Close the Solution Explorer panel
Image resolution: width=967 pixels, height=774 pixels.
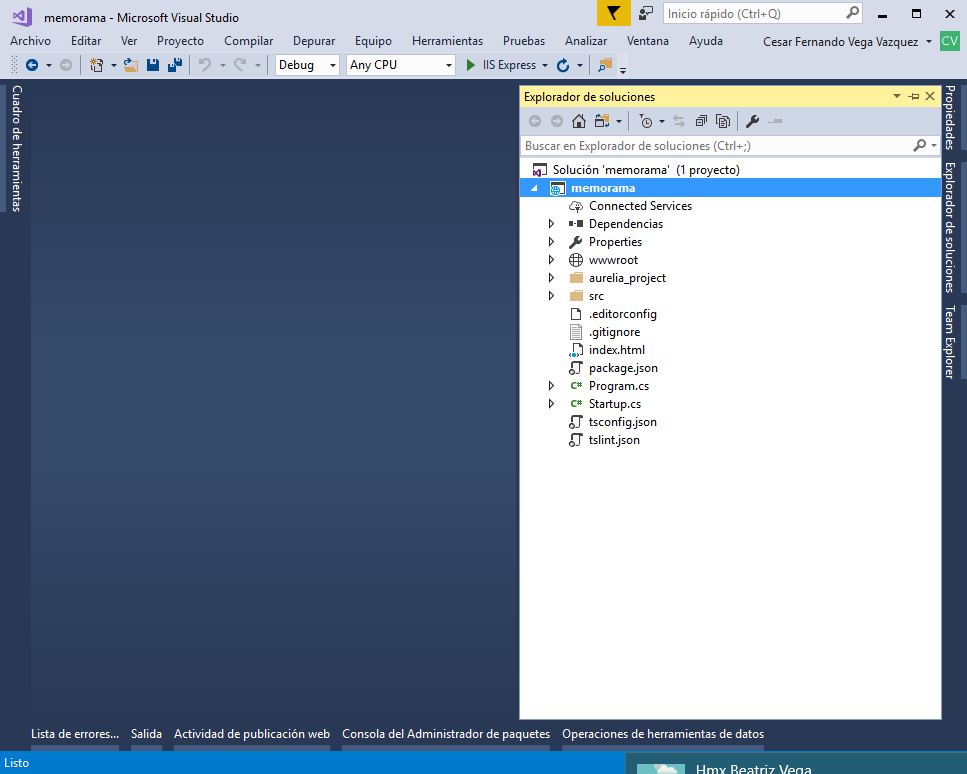coord(930,96)
